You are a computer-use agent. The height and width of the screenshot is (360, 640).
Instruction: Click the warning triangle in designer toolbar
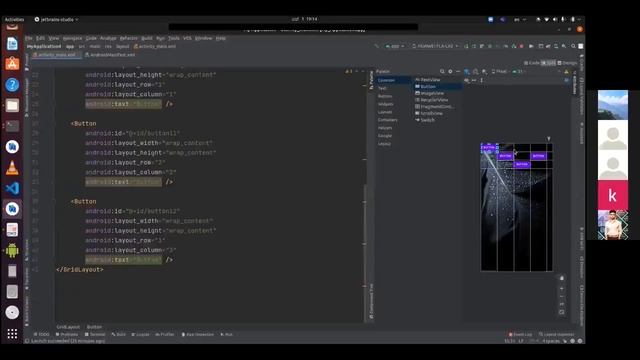566,71
